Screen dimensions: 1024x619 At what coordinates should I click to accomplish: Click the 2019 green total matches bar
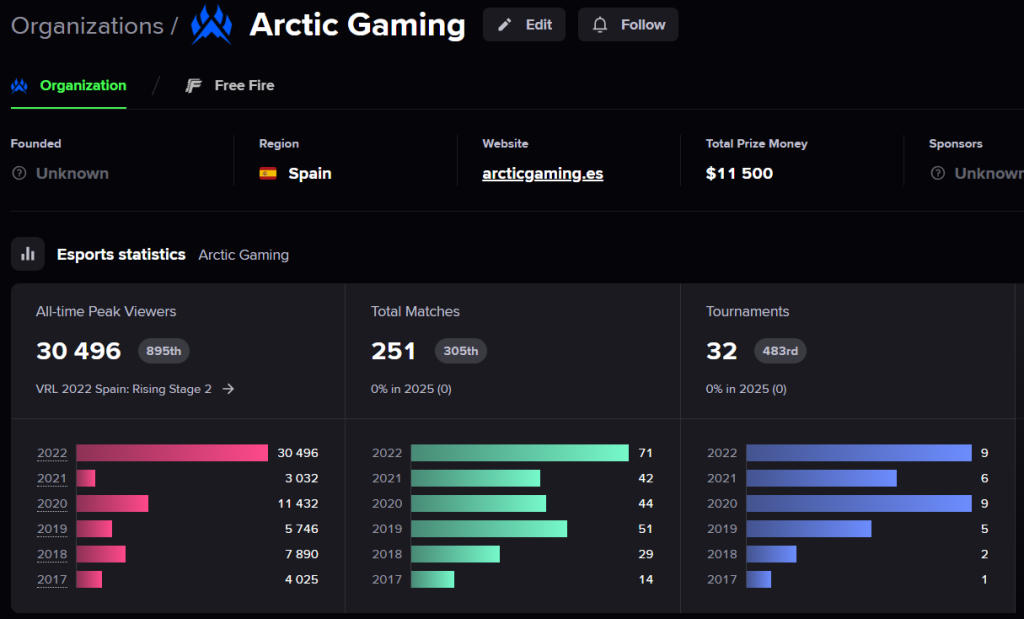tap(489, 529)
